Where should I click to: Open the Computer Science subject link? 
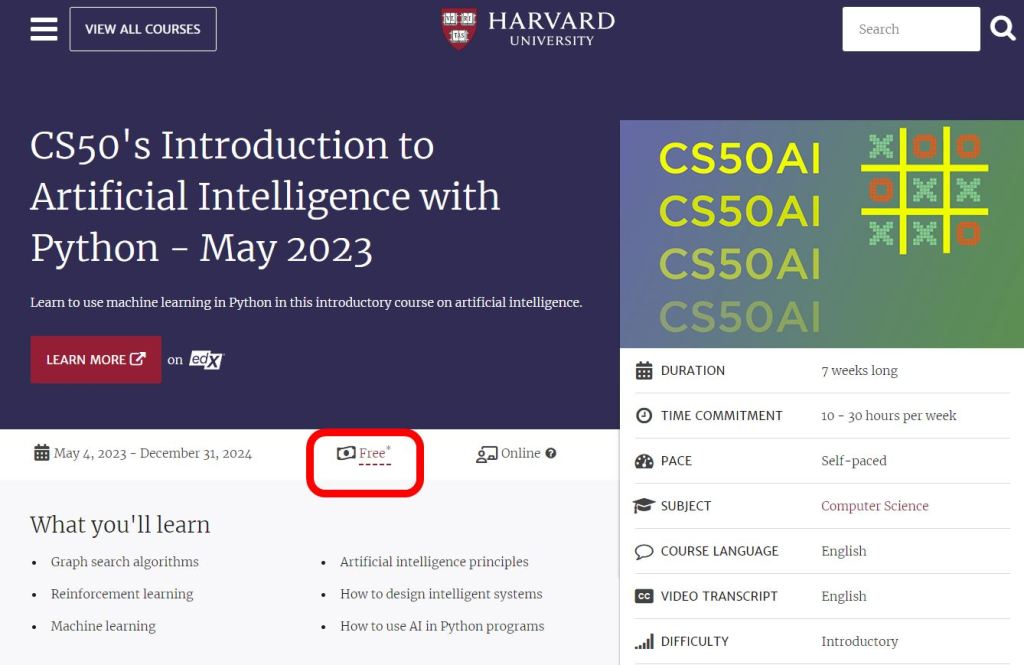874,506
